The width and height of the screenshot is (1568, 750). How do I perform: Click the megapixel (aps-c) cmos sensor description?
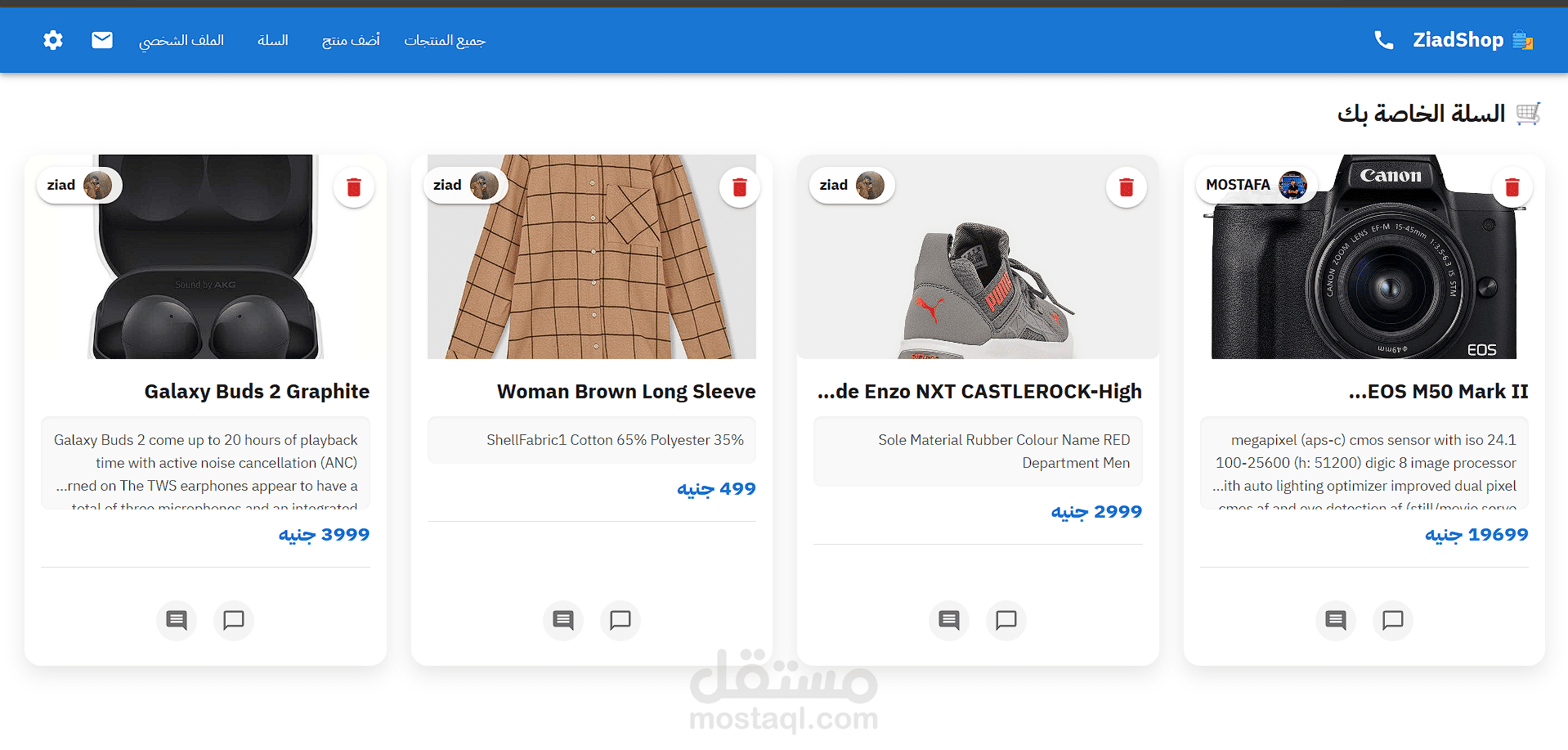click(x=1364, y=463)
